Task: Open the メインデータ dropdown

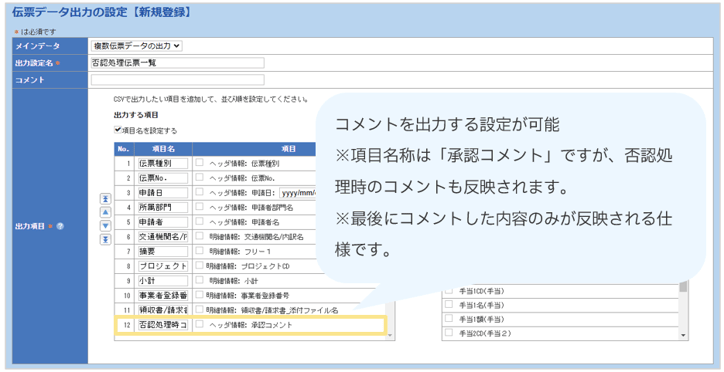Action: [x=137, y=46]
